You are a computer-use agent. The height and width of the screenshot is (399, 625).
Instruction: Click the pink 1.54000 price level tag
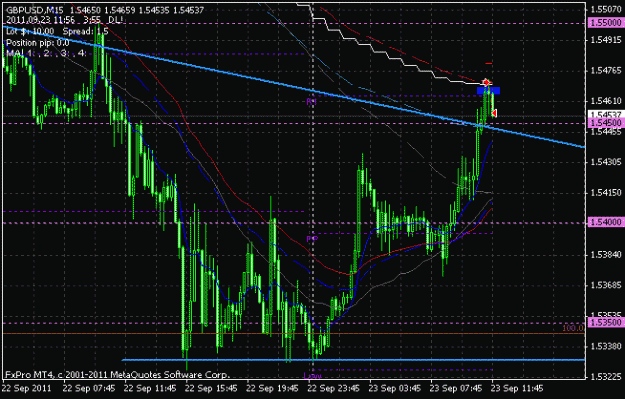[605, 222]
